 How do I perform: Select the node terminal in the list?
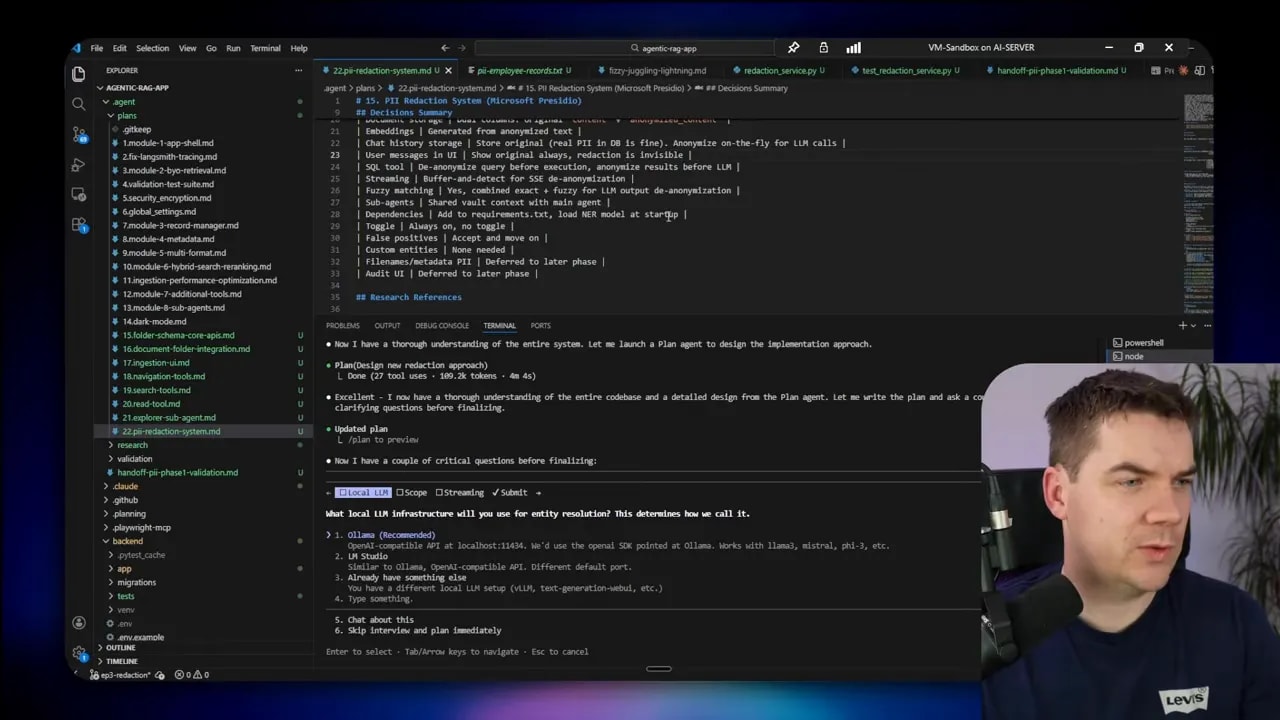(1133, 356)
